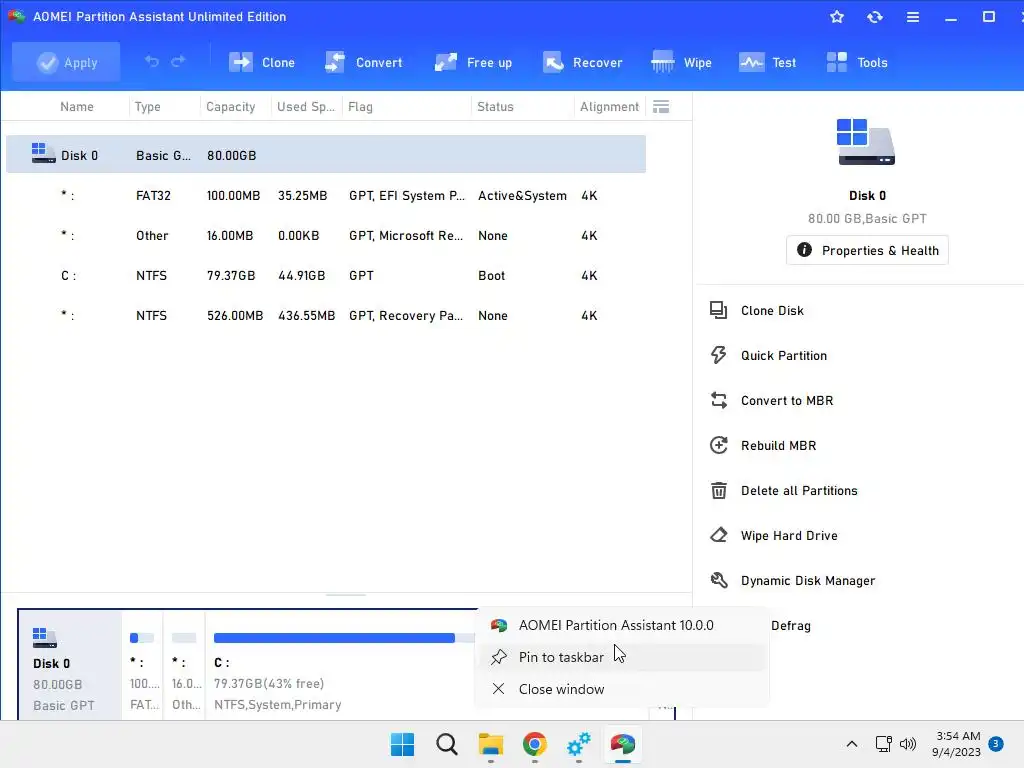The width and height of the screenshot is (1024, 768).
Task: Click the Quick Partition lightning icon
Action: point(718,355)
